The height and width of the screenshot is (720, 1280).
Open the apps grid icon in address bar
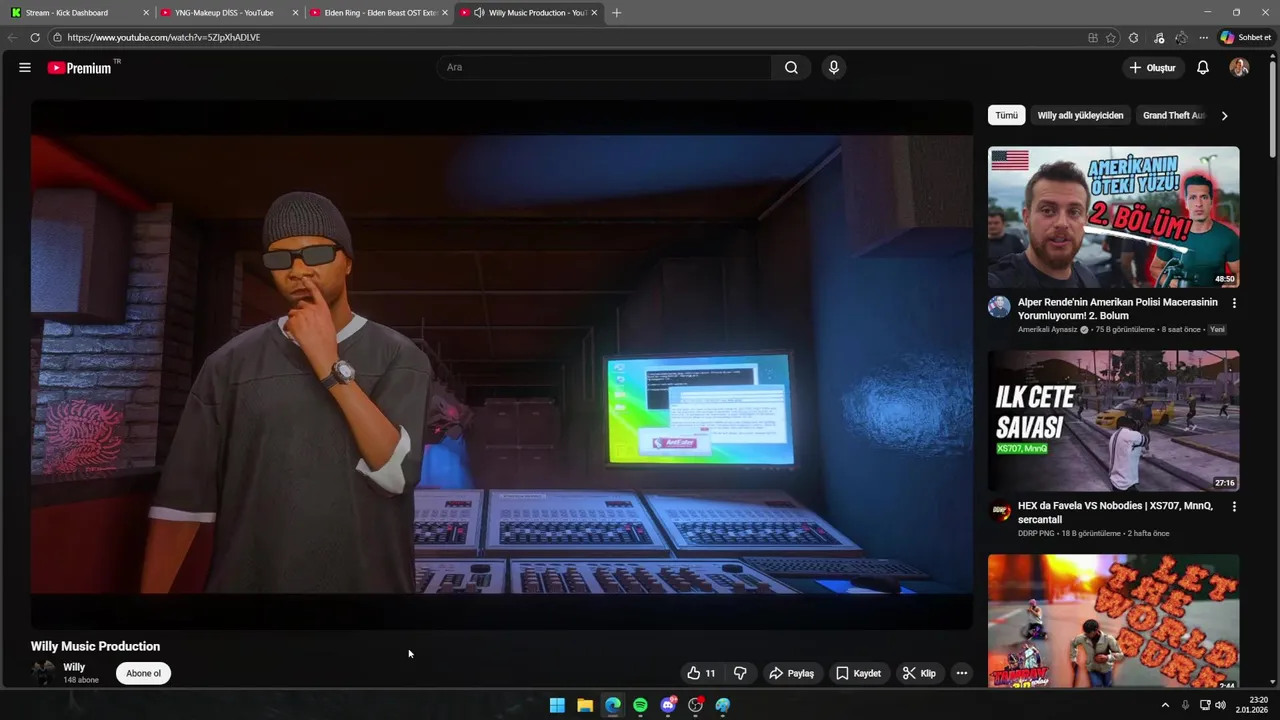pyautogui.click(x=1093, y=38)
